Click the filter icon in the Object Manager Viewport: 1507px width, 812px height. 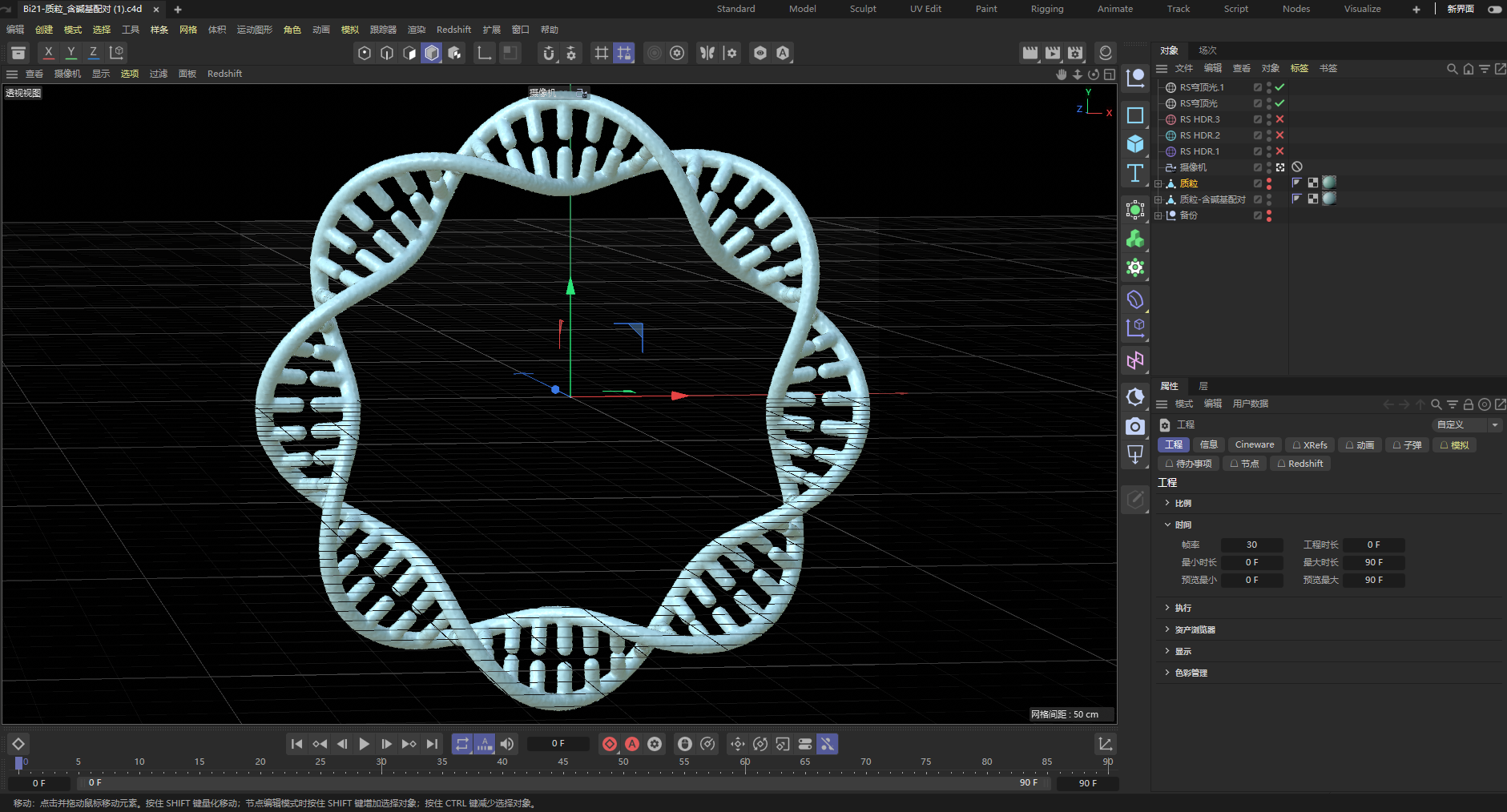pos(1485,69)
